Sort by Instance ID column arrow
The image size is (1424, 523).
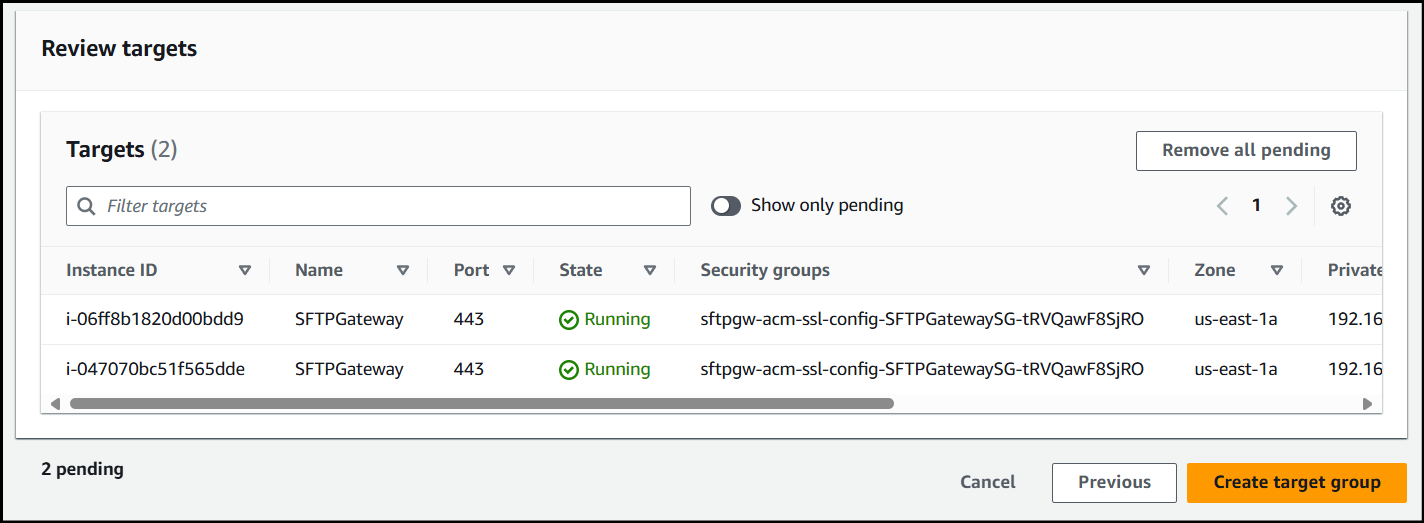[x=245, y=270]
